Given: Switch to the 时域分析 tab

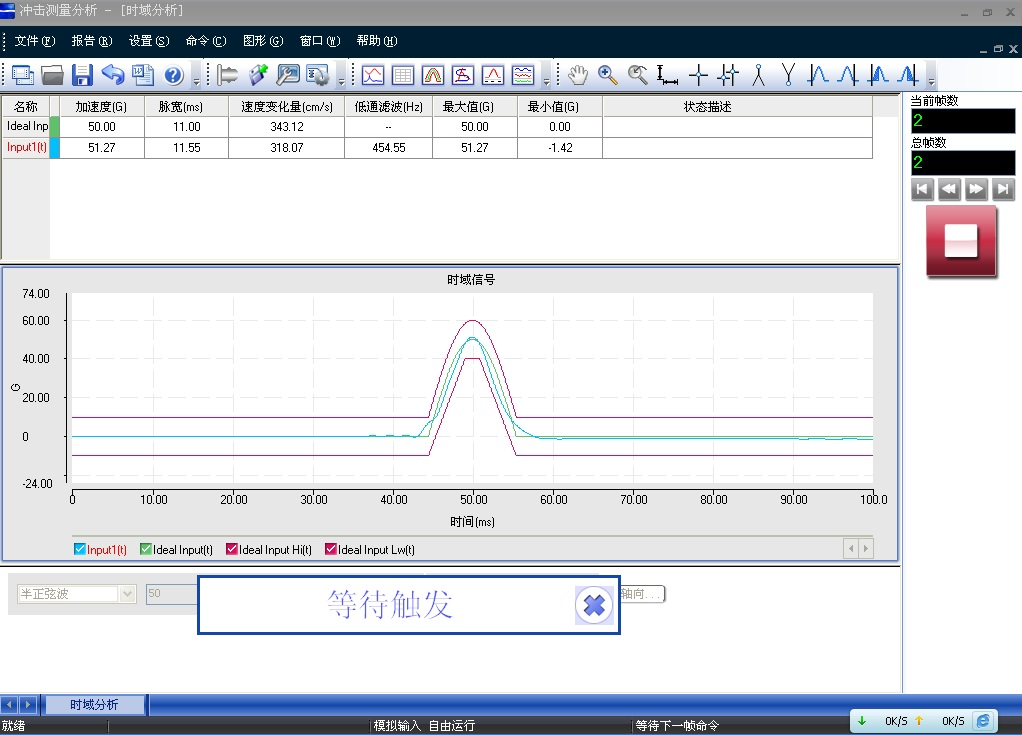Looking at the screenshot, I should pyautogui.click(x=94, y=705).
